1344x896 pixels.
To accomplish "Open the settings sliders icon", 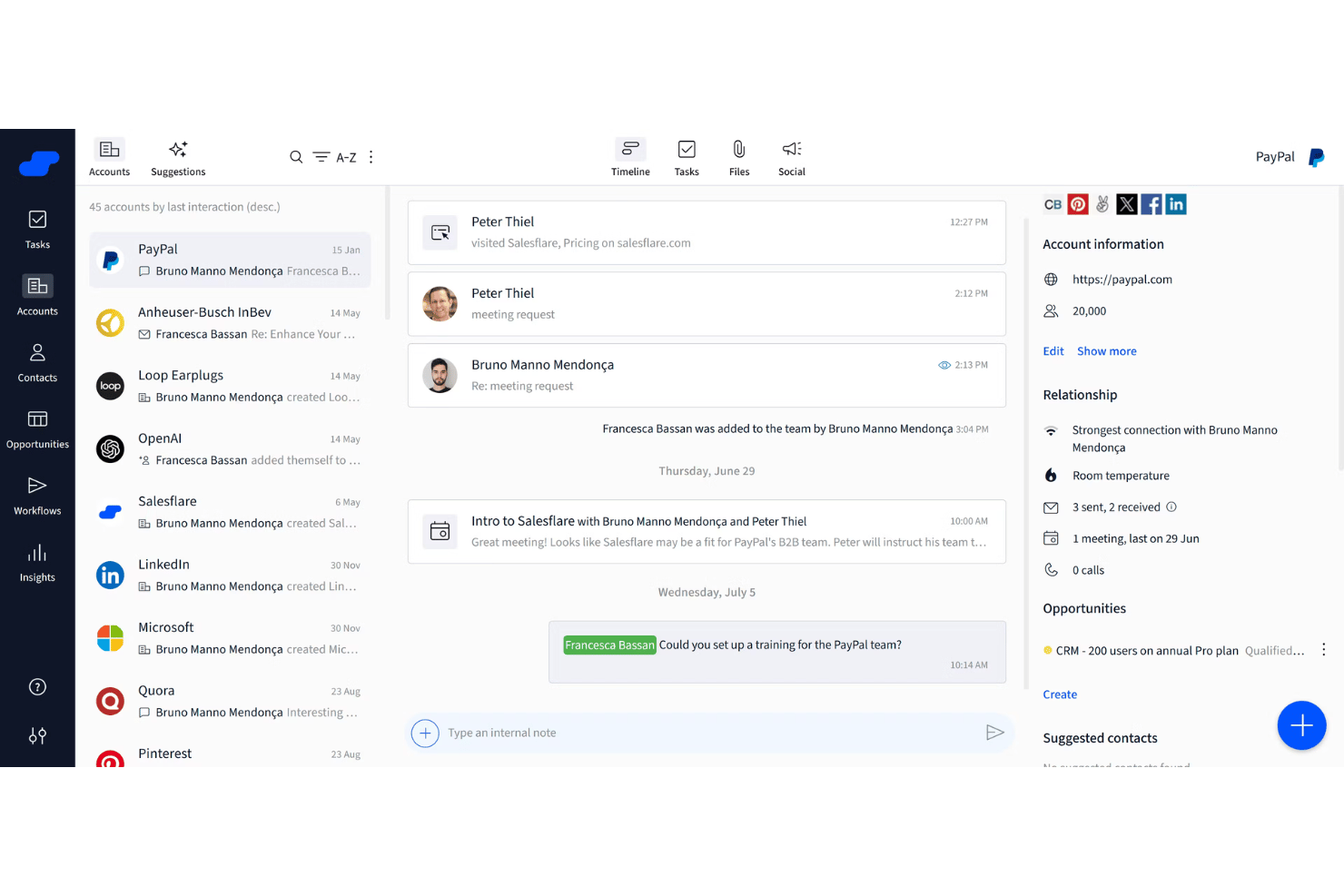I will coord(37,736).
